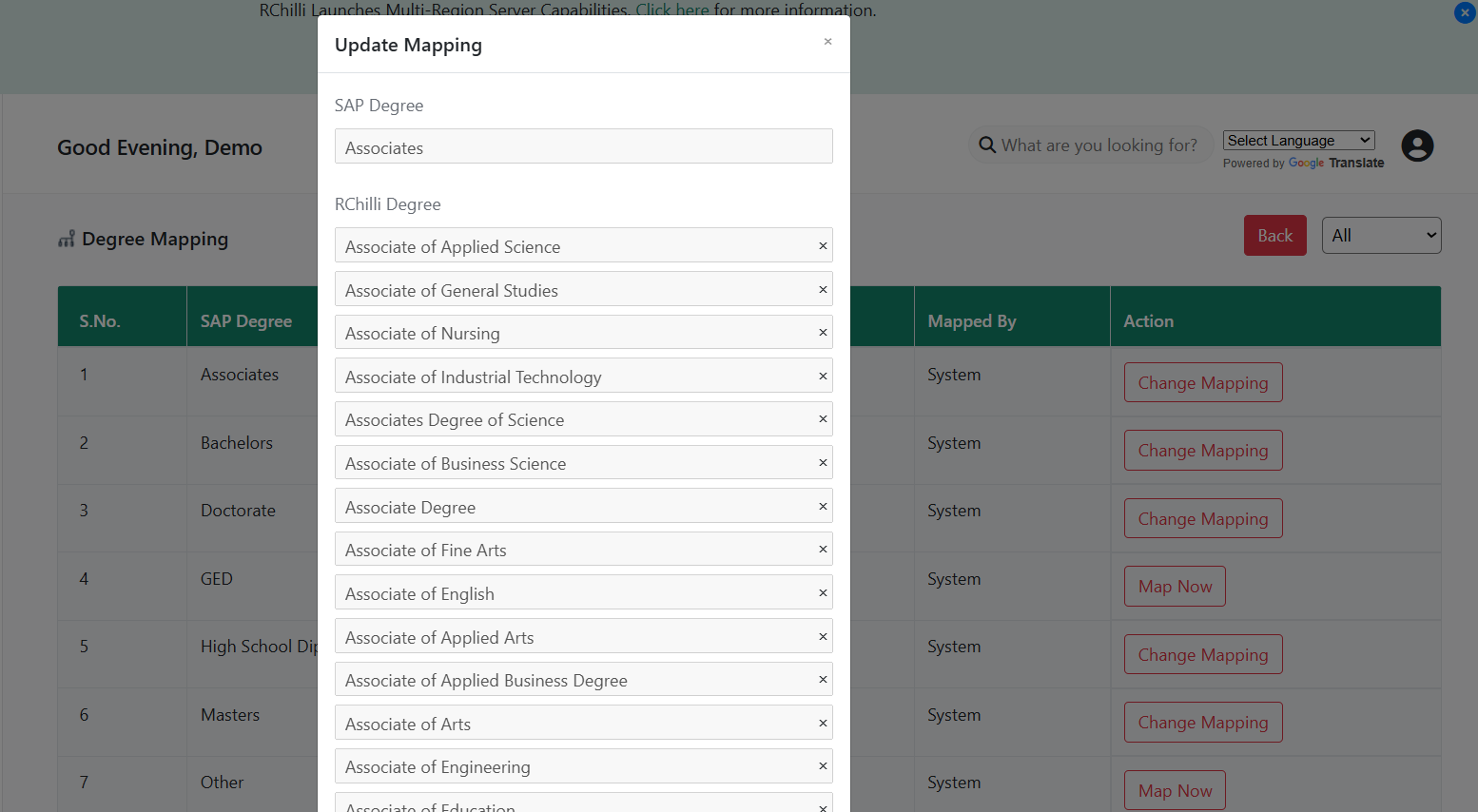Delete Associates Degree of Science mapping

click(823, 419)
